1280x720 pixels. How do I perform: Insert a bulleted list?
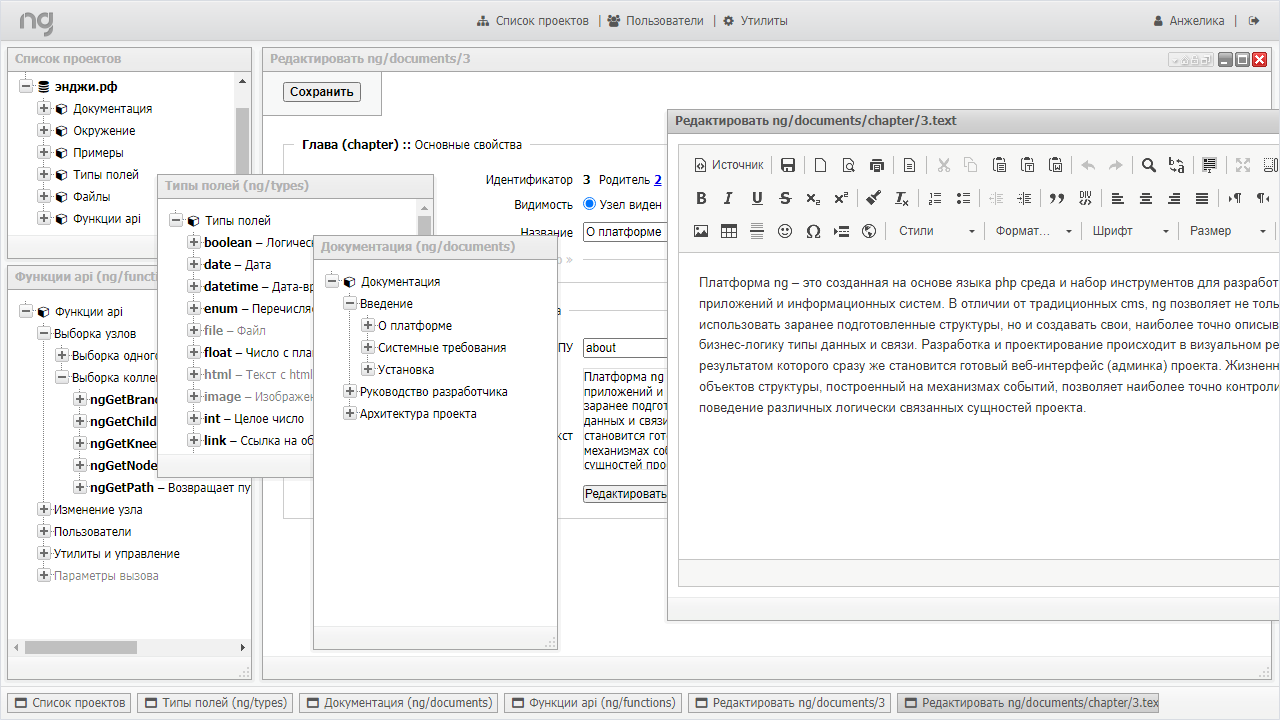click(963, 198)
